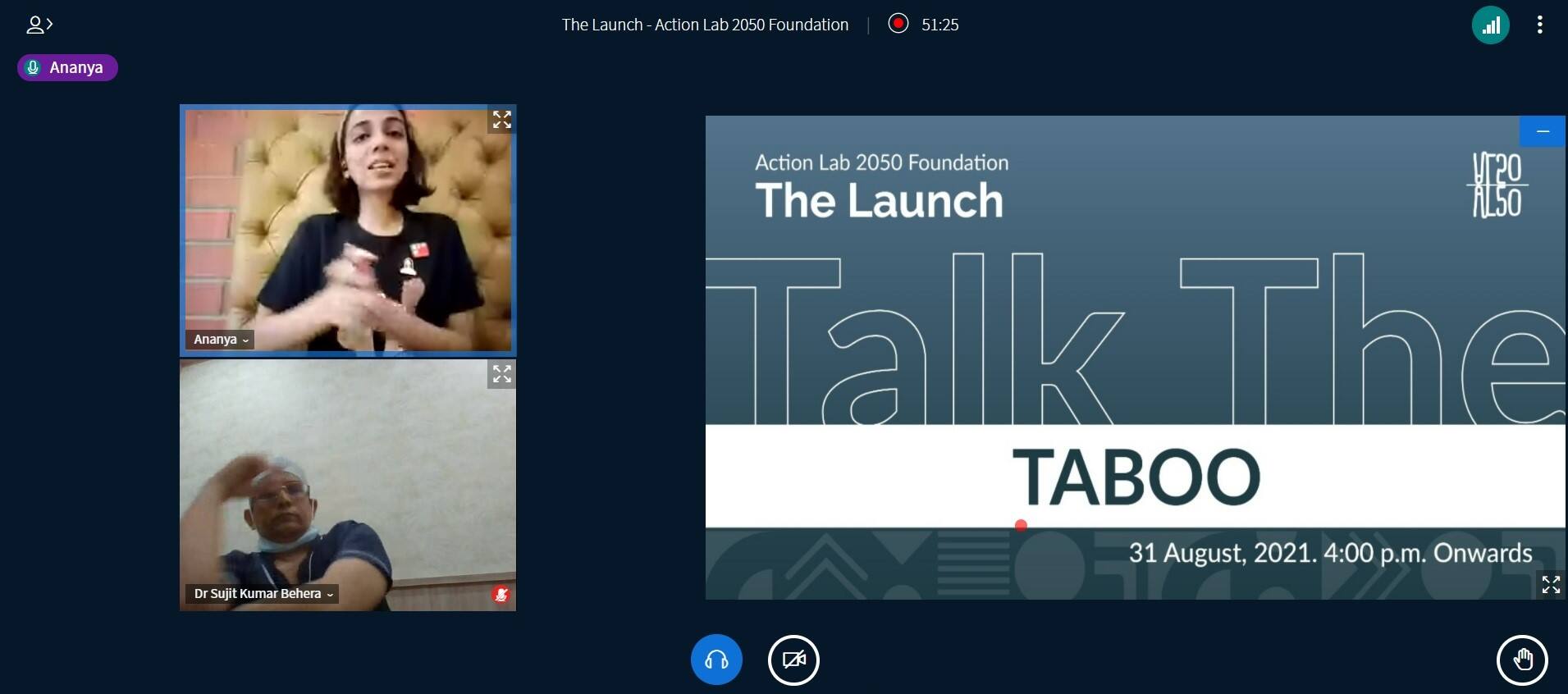The height and width of the screenshot is (694, 1568).
Task: Hide presentation using the blue minimize button
Action: (1543, 131)
